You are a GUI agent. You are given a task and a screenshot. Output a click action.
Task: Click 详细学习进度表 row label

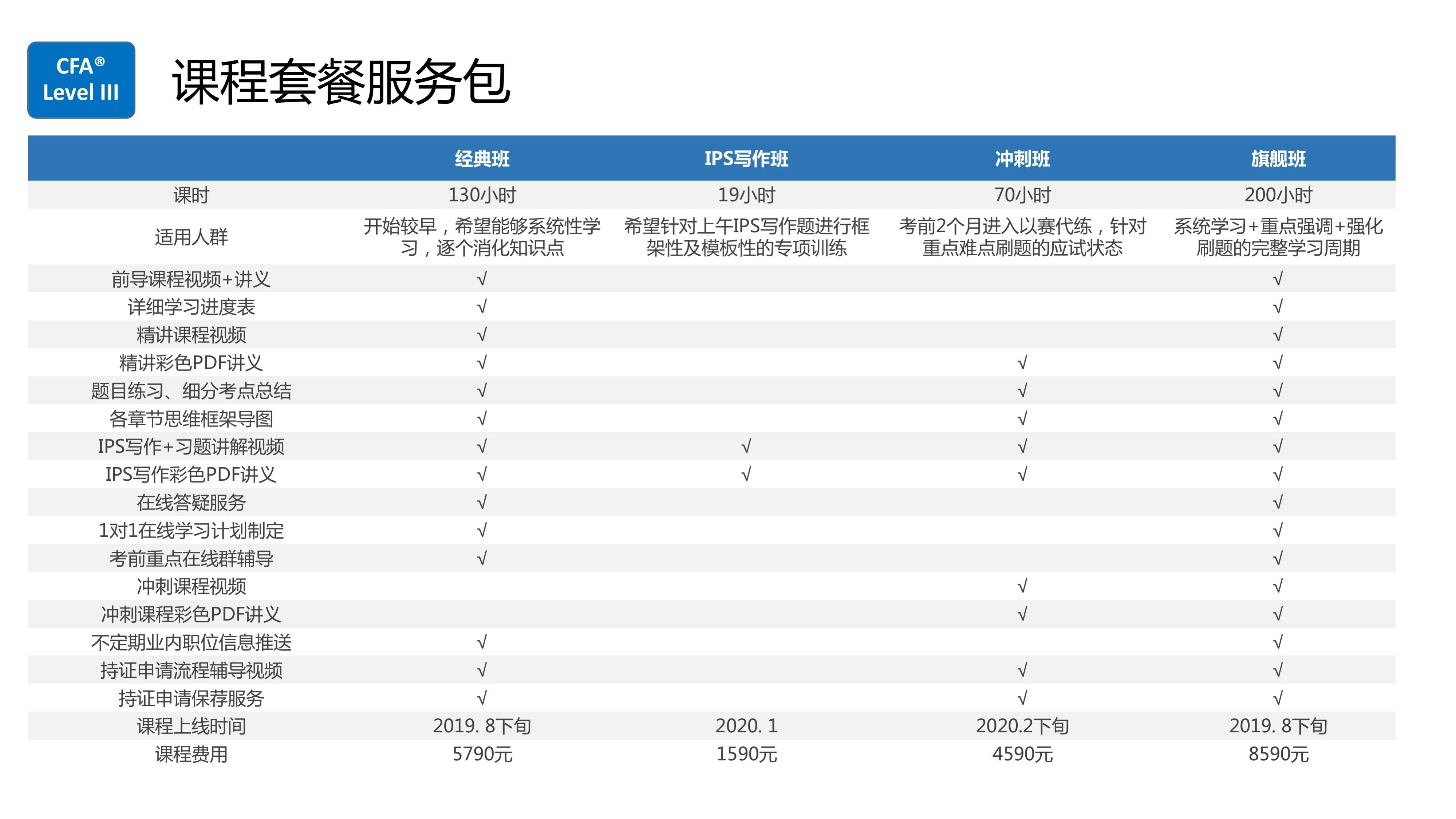pos(191,307)
